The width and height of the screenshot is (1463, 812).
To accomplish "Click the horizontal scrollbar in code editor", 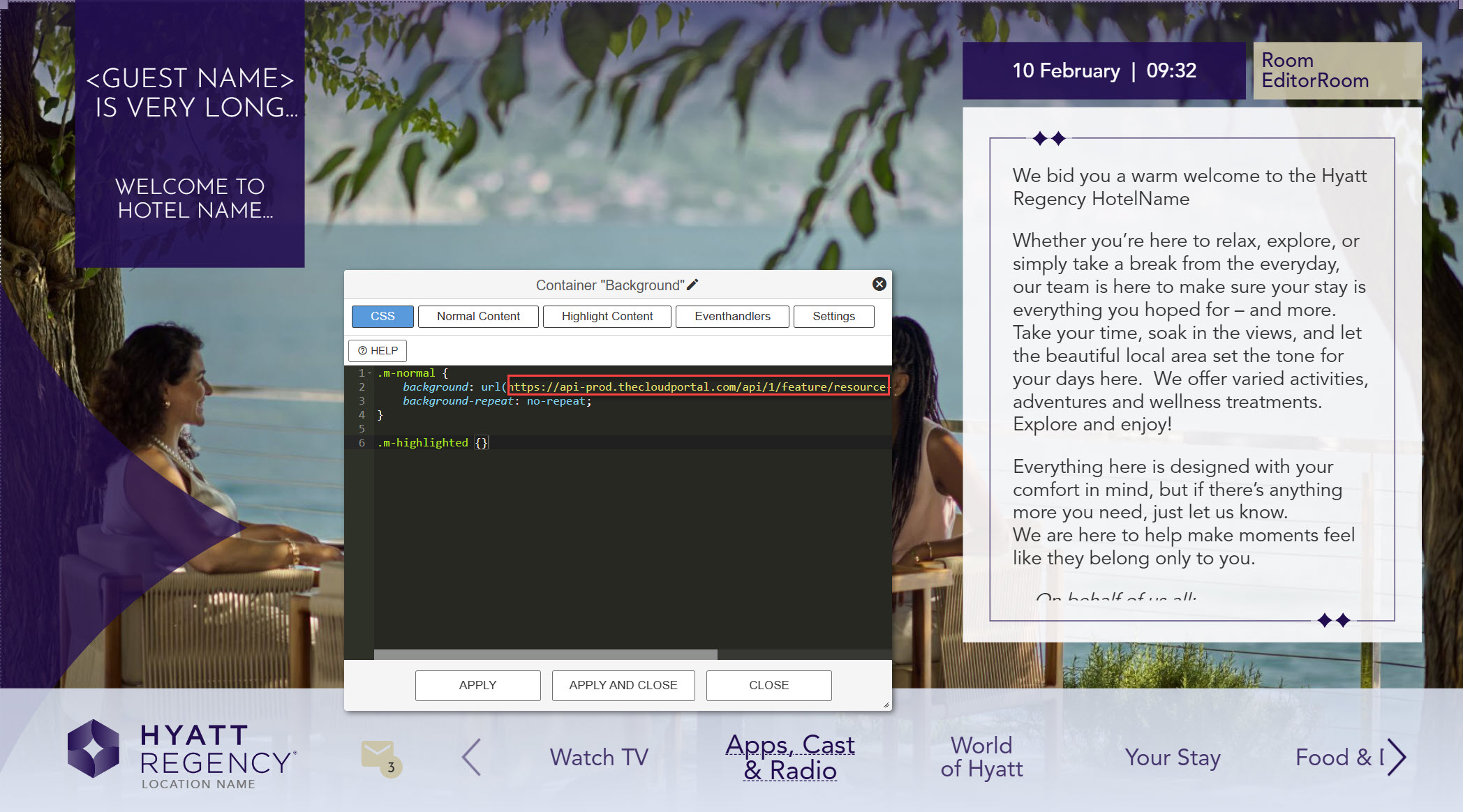I will (545, 654).
